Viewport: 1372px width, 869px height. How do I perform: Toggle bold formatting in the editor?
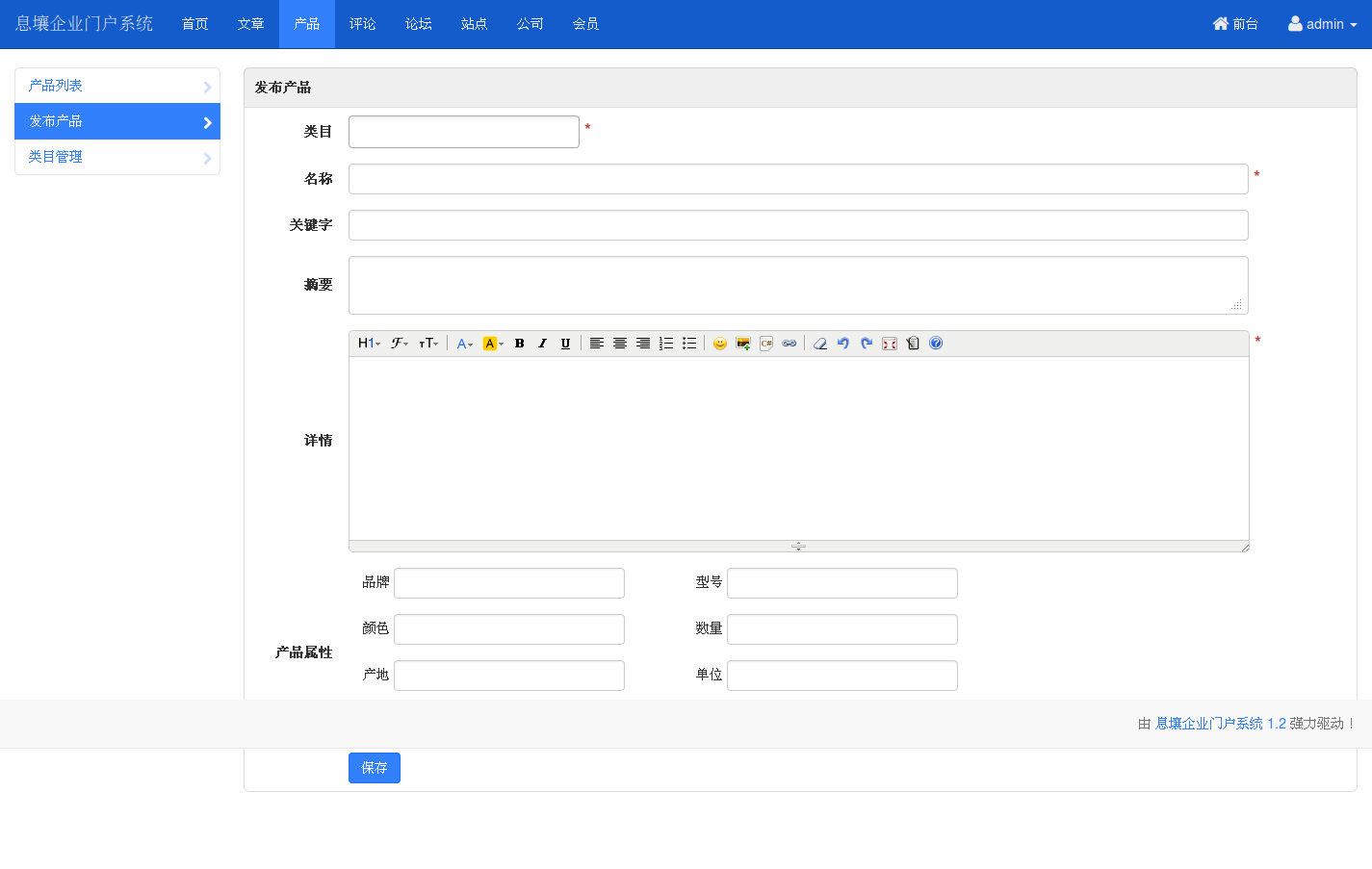520,344
